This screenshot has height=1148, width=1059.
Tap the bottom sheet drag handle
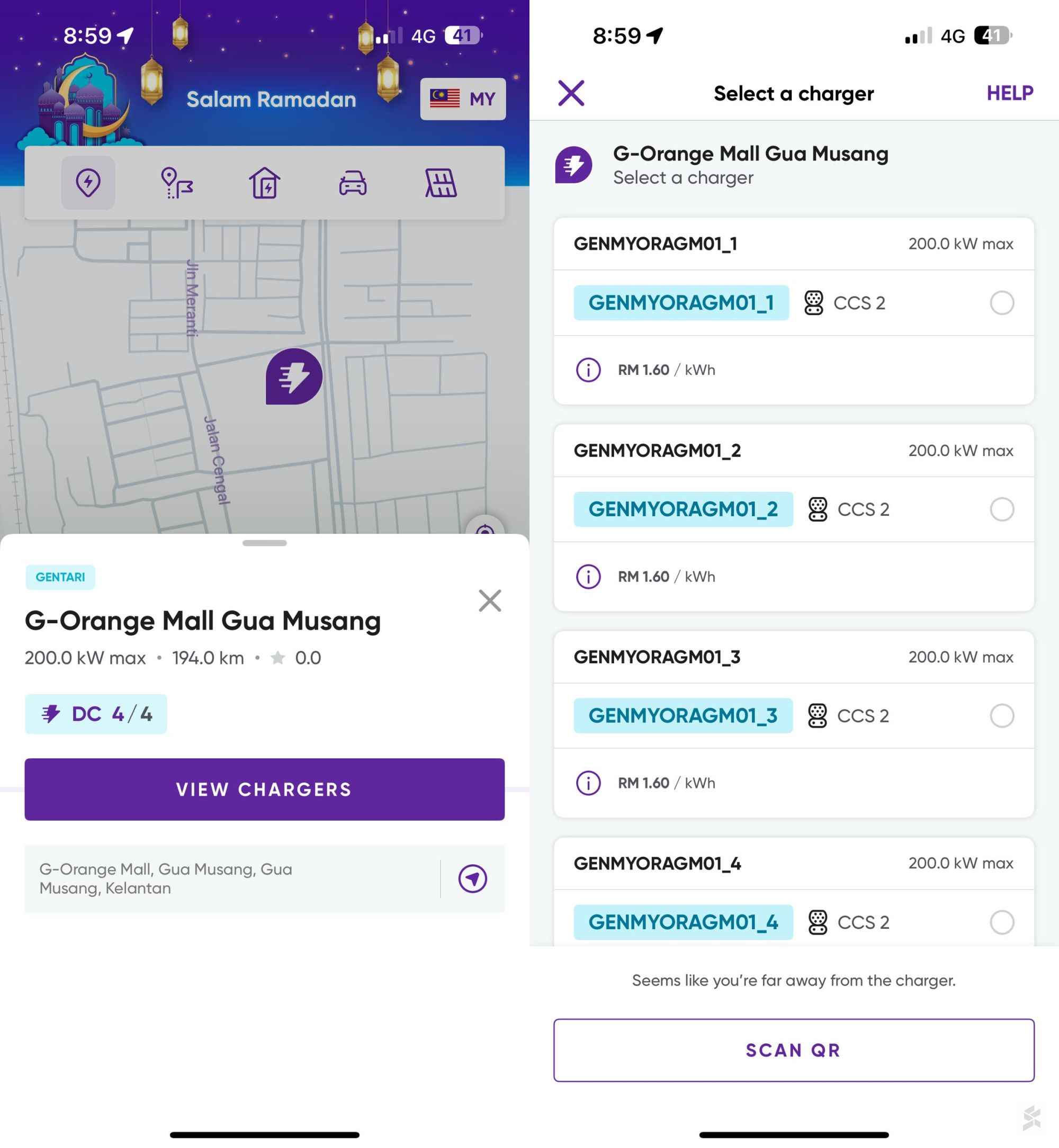[264, 543]
